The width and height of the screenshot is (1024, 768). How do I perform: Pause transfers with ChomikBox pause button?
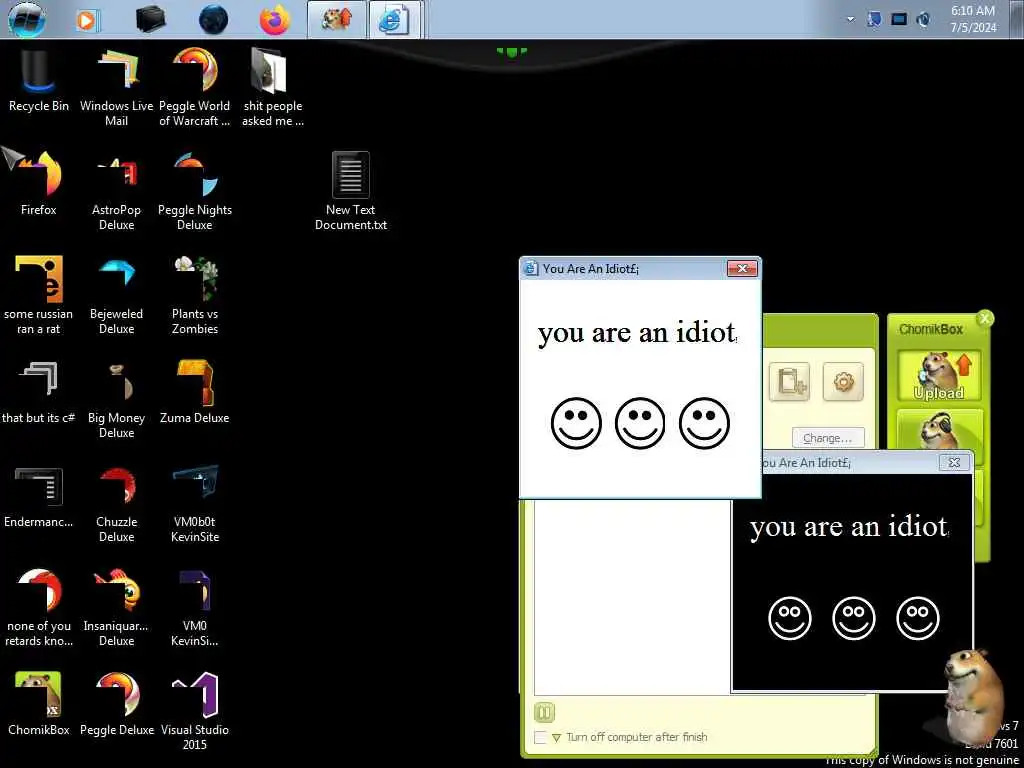pos(544,712)
